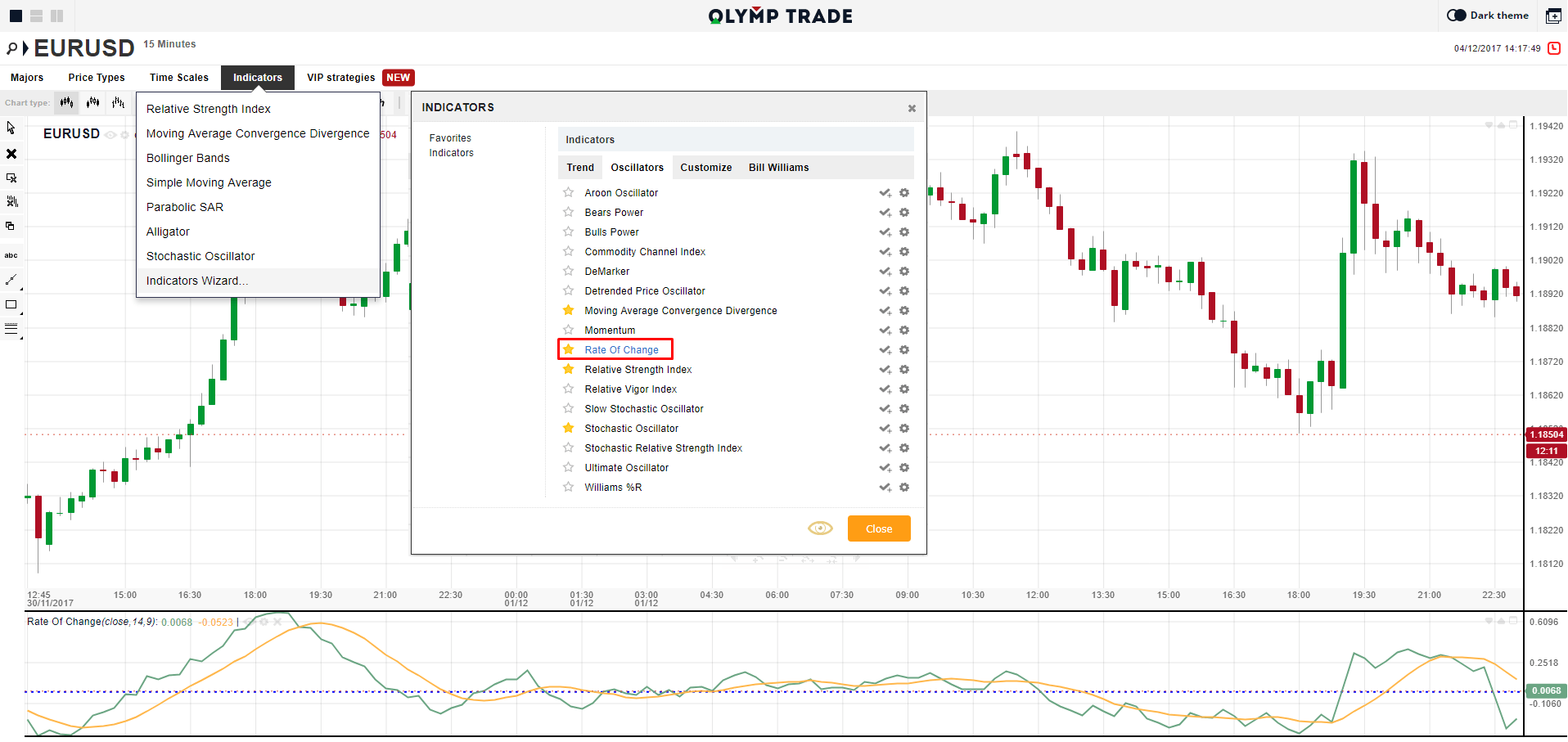Click the remove indicators tool
The width and height of the screenshot is (1568, 742).
pyautogui.click(x=11, y=201)
